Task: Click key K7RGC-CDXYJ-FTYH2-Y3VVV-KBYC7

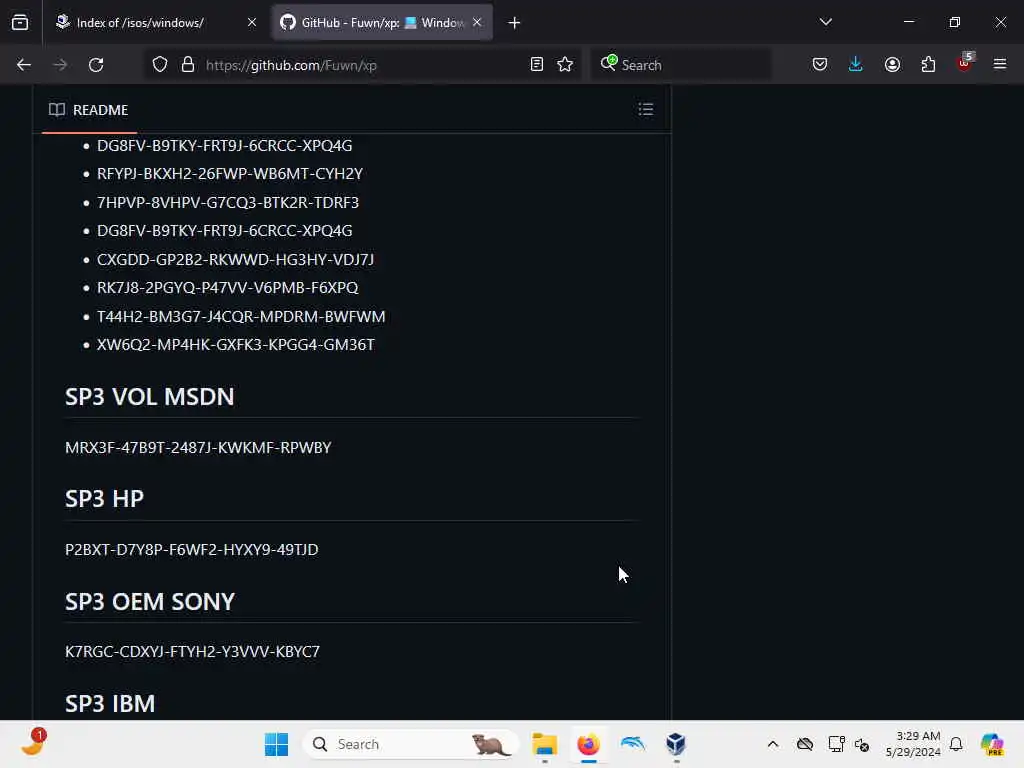Action: point(193,651)
